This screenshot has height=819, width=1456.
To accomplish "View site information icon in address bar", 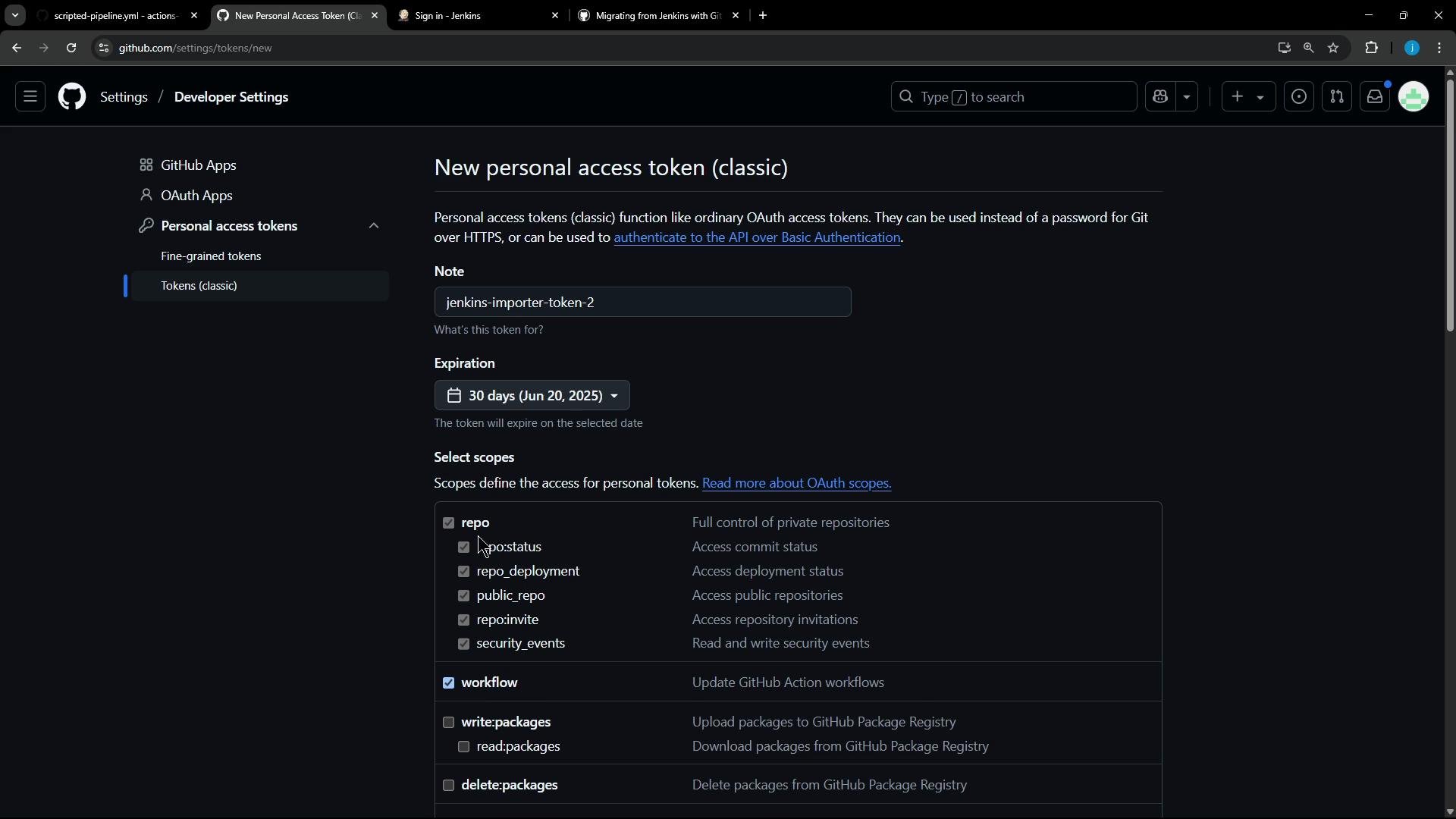I will (104, 48).
